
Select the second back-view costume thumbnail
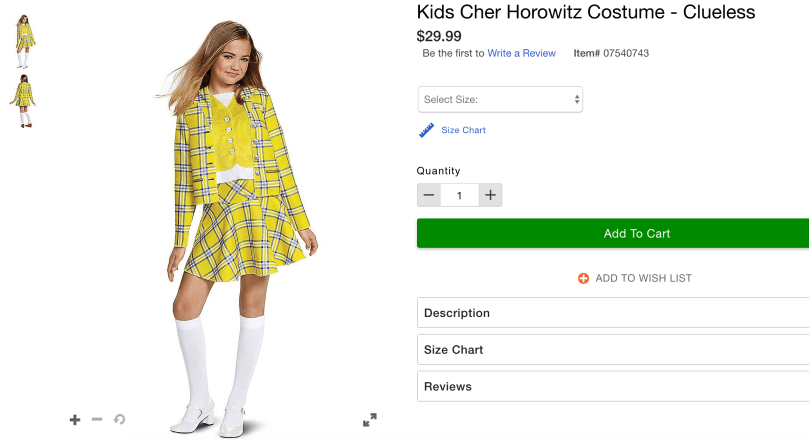(23, 99)
